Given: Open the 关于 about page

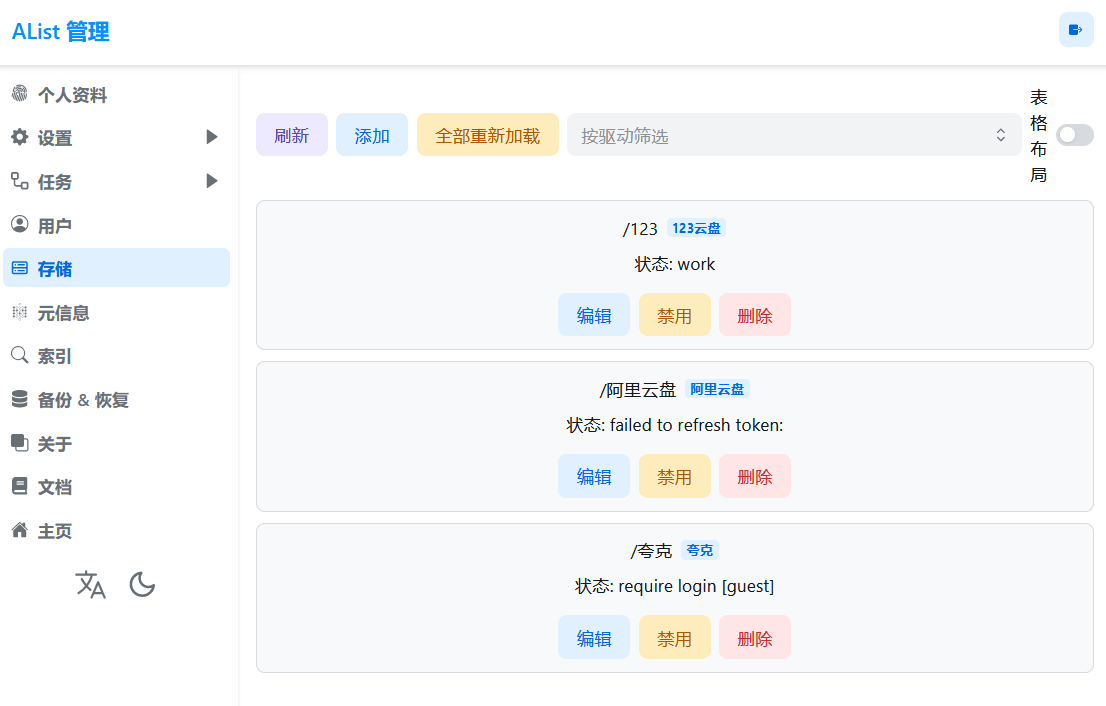Looking at the screenshot, I should coord(50,443).
